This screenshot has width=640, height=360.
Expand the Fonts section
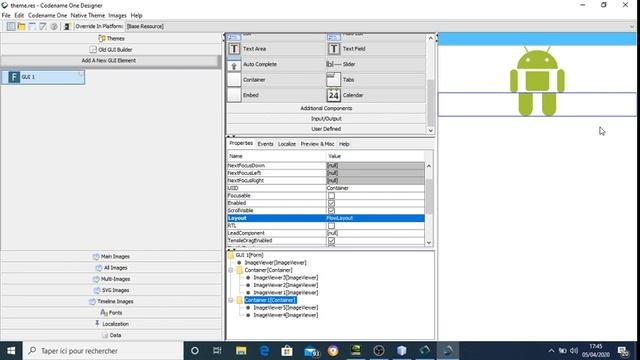(x=111, y=313)
